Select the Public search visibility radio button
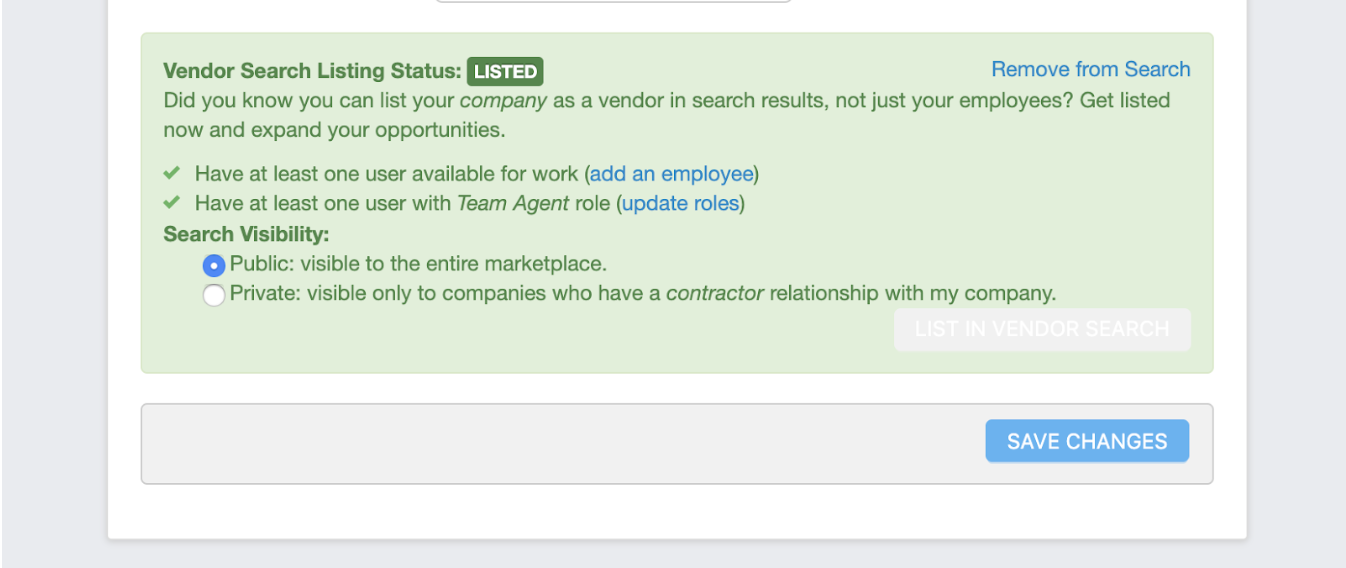Viewport: 1346px width, 568px height. (x=214, y=266)
